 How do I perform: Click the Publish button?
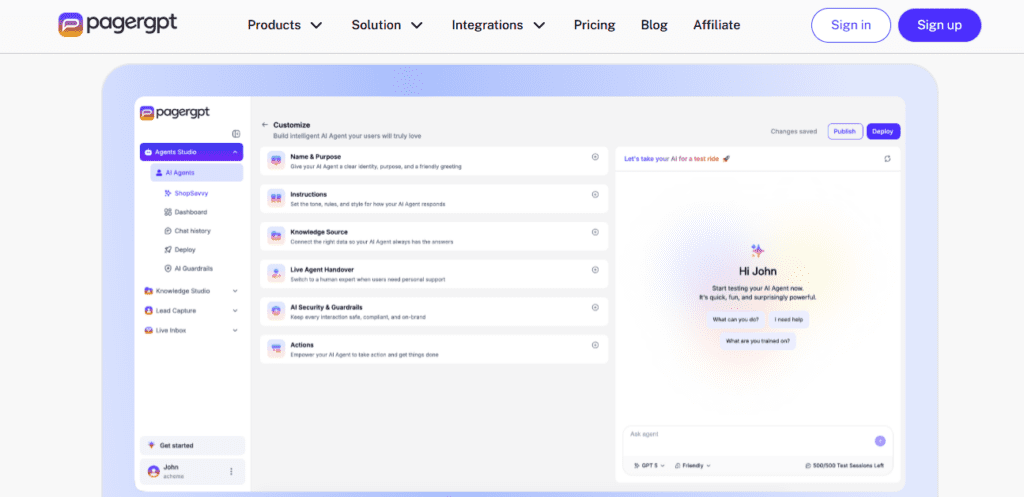pos(845,131)
